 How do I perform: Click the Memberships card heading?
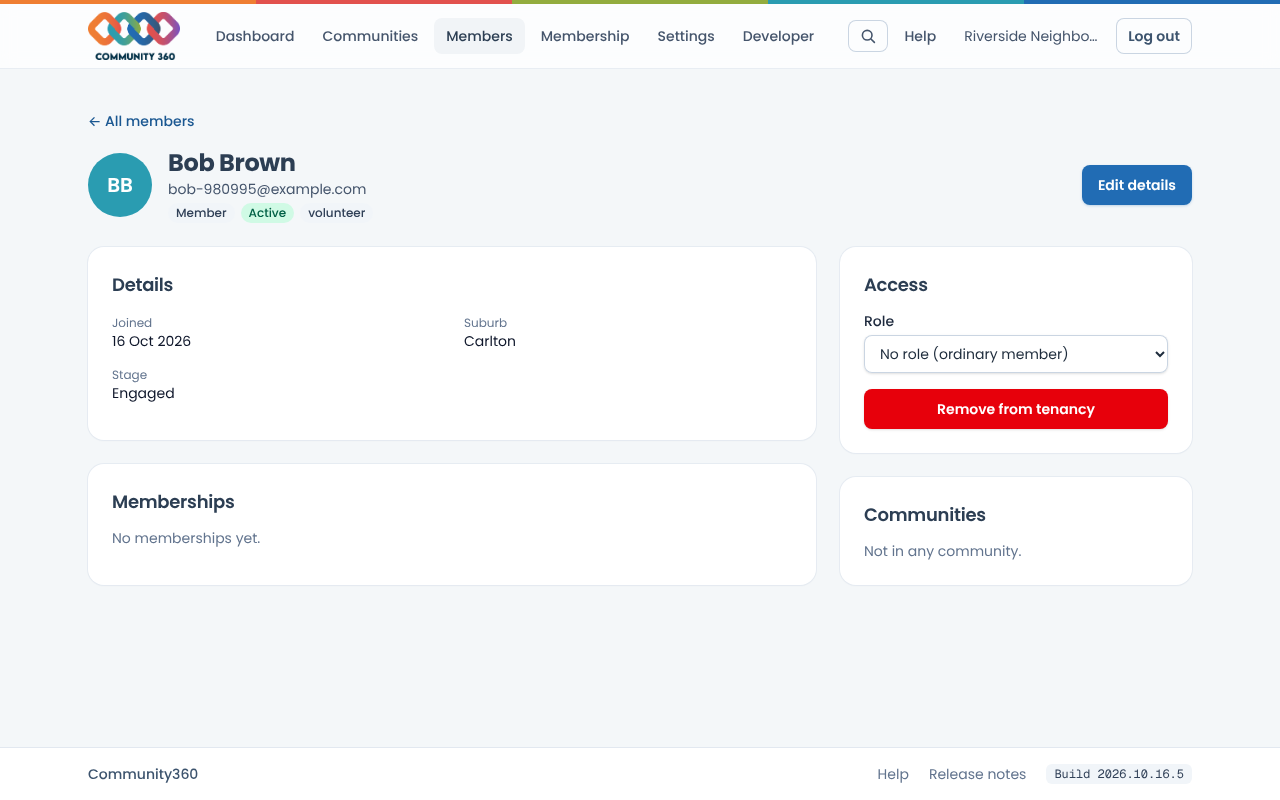[173, 502]
